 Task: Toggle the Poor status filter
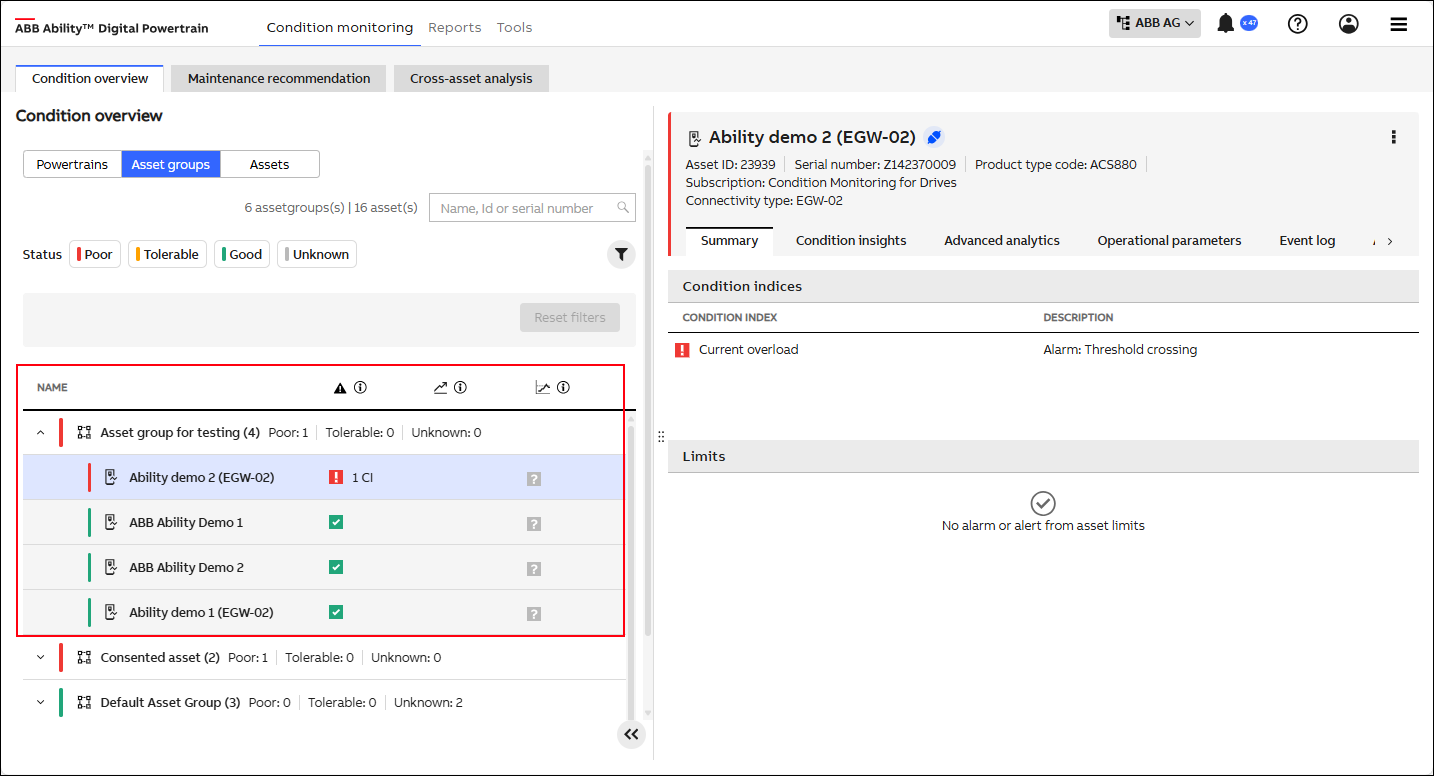(95, 255)
